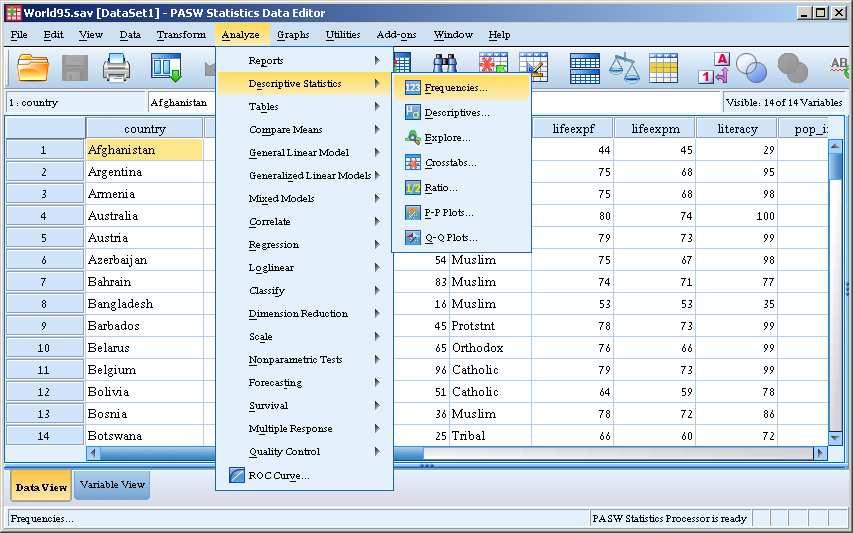Open the File menu
Screen dimensions: 853x533
pos(19,35)
